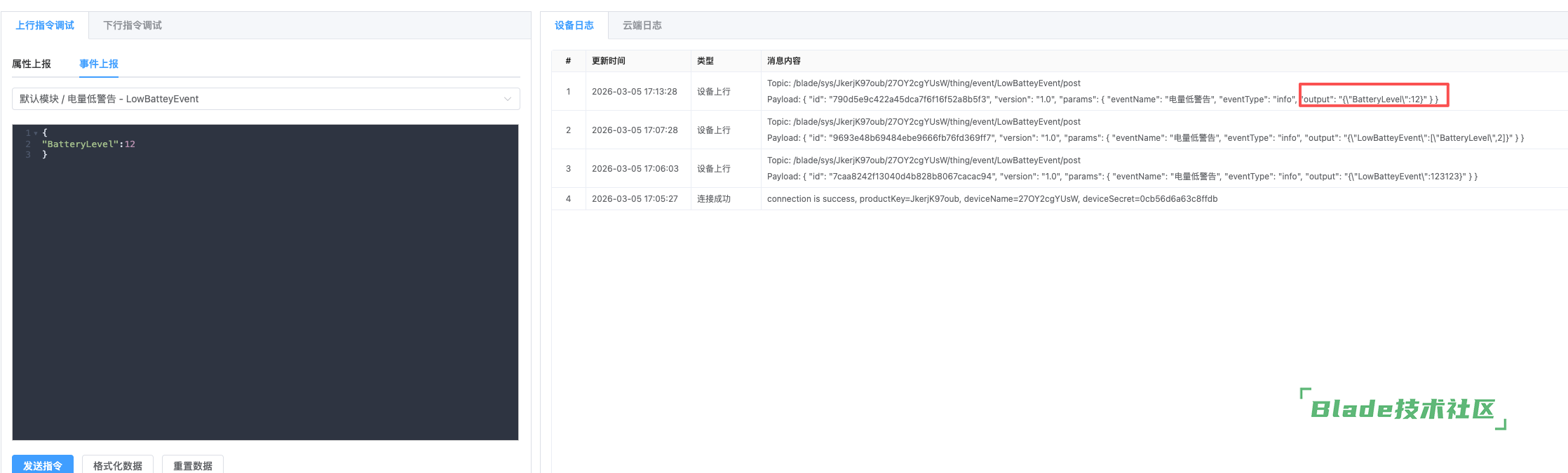
Task: Click the 消息内容 column header
Action: pyautogui.click(x=783, y=61)
